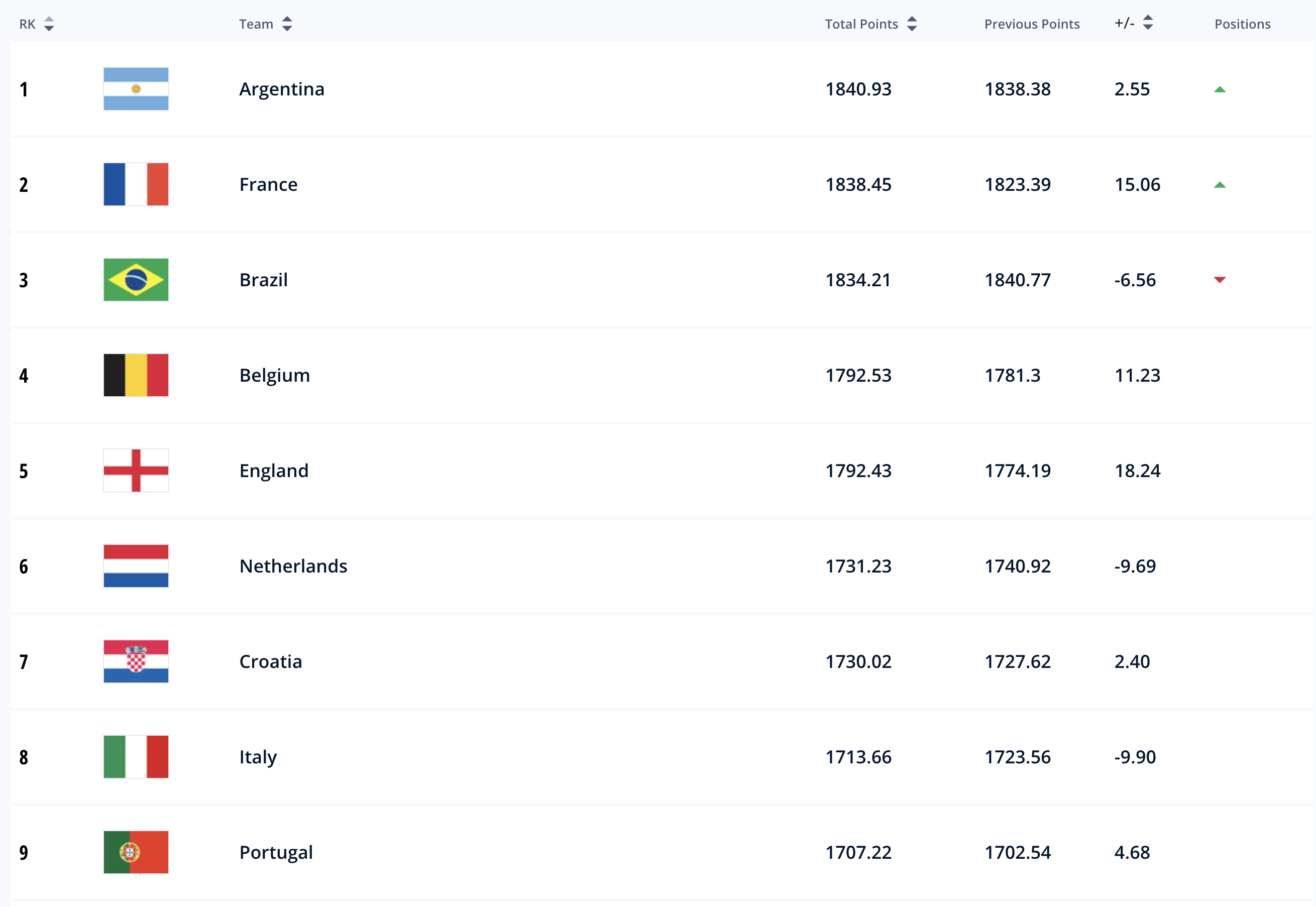
Task: Click the Positions column header
Action: [1243, 24]
